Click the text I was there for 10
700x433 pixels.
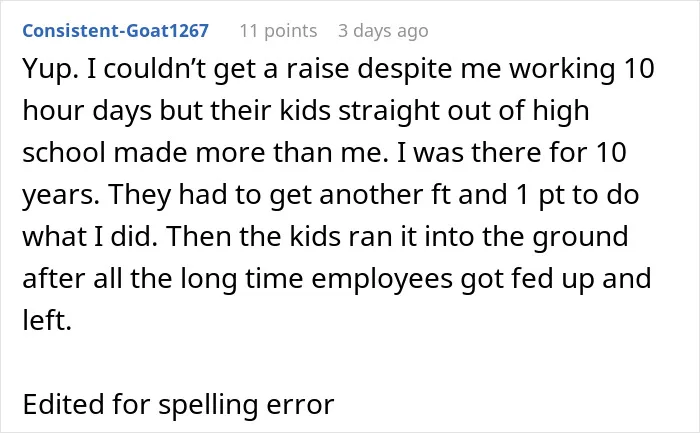(512, 153)
